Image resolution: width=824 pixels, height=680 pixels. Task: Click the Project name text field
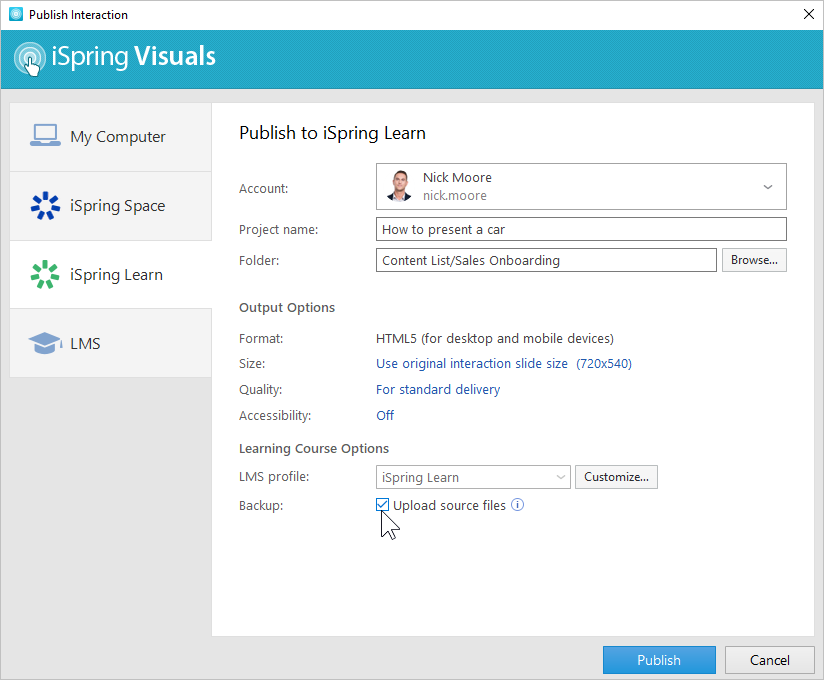(580, 229)
